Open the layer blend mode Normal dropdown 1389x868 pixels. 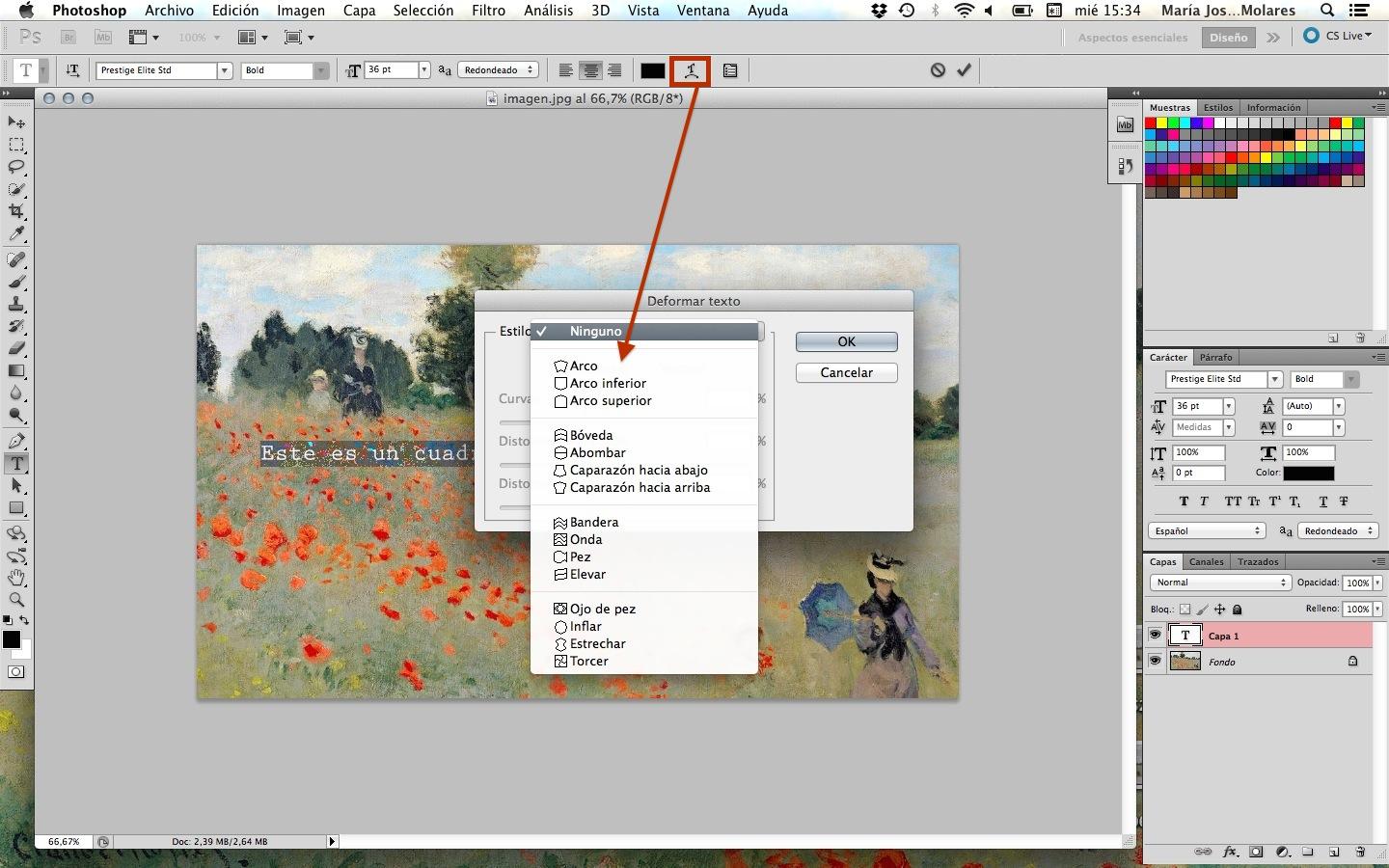click(x=1220, y=583)
